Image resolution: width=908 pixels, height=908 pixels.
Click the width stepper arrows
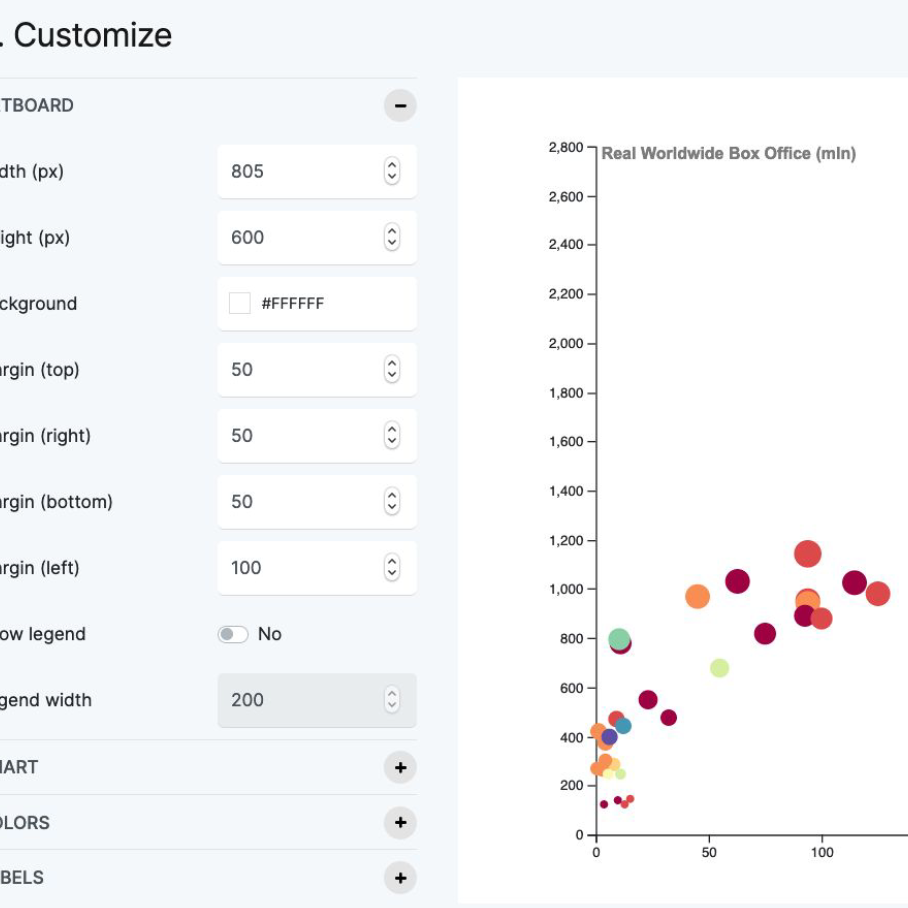coord(392,171)
